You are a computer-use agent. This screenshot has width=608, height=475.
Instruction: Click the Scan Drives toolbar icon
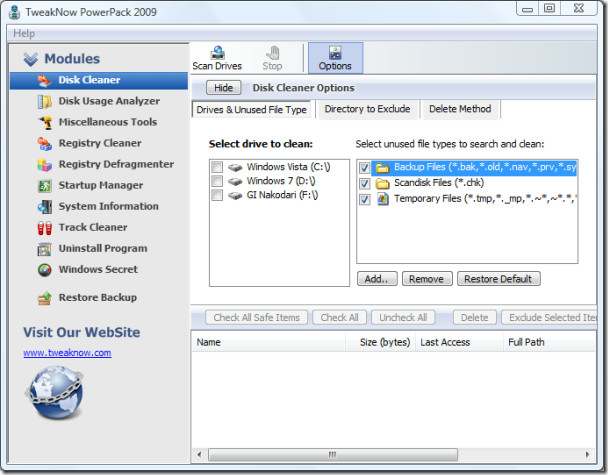pos(217,53)
